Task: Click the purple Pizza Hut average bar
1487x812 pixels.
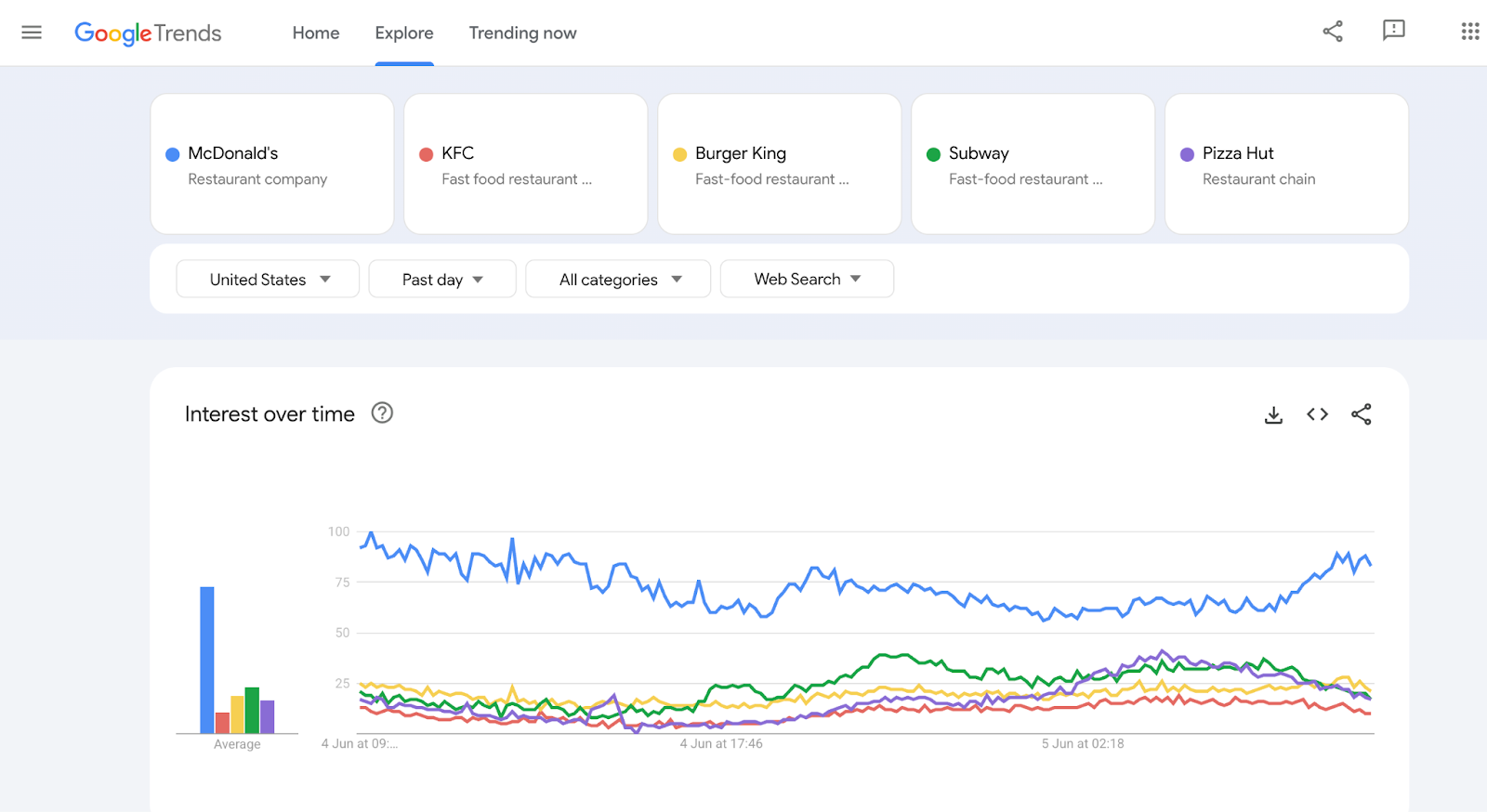Action: click(x=268, y=716)
